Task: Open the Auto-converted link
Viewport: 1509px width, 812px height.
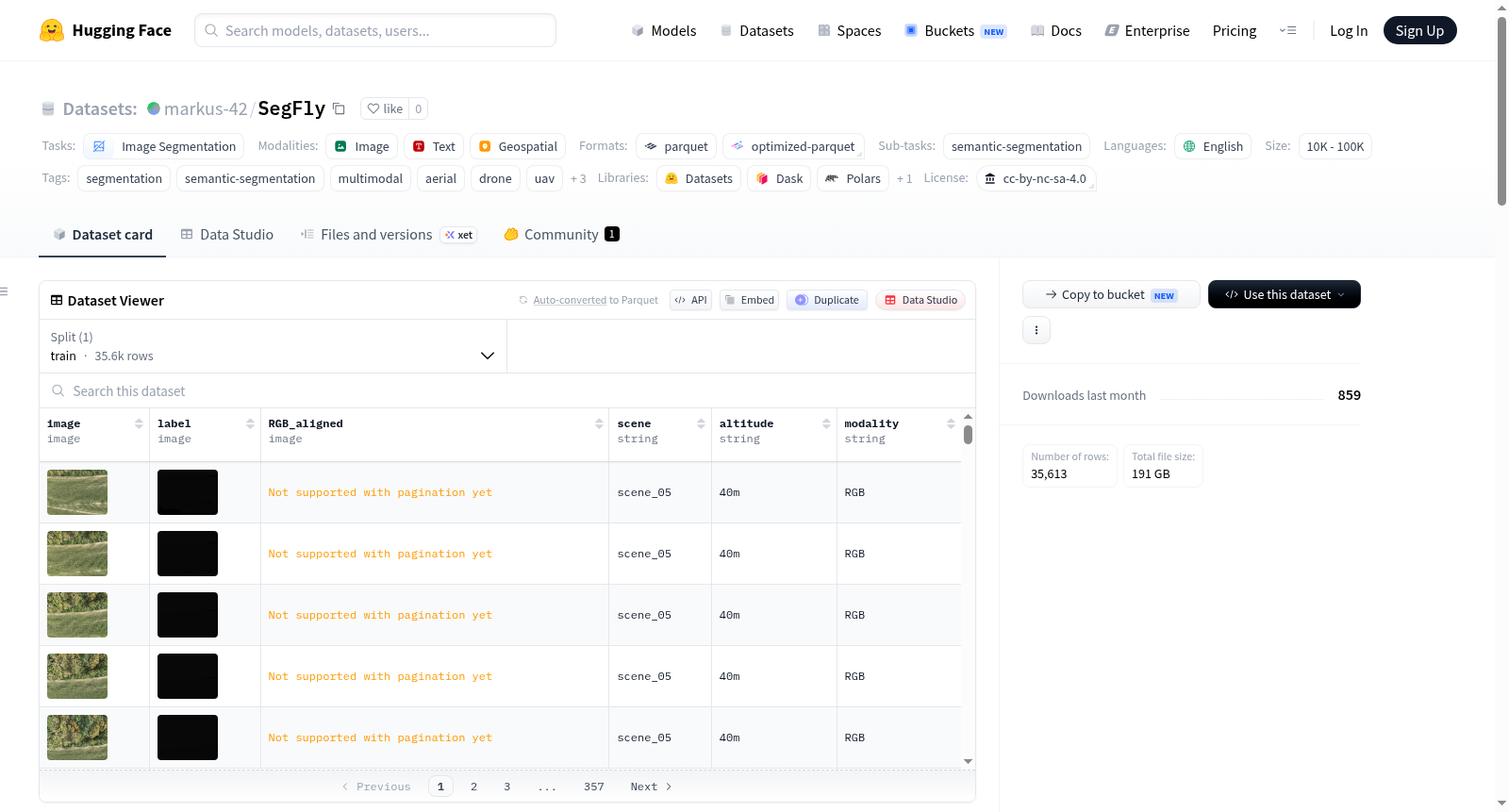Action: 570,300
